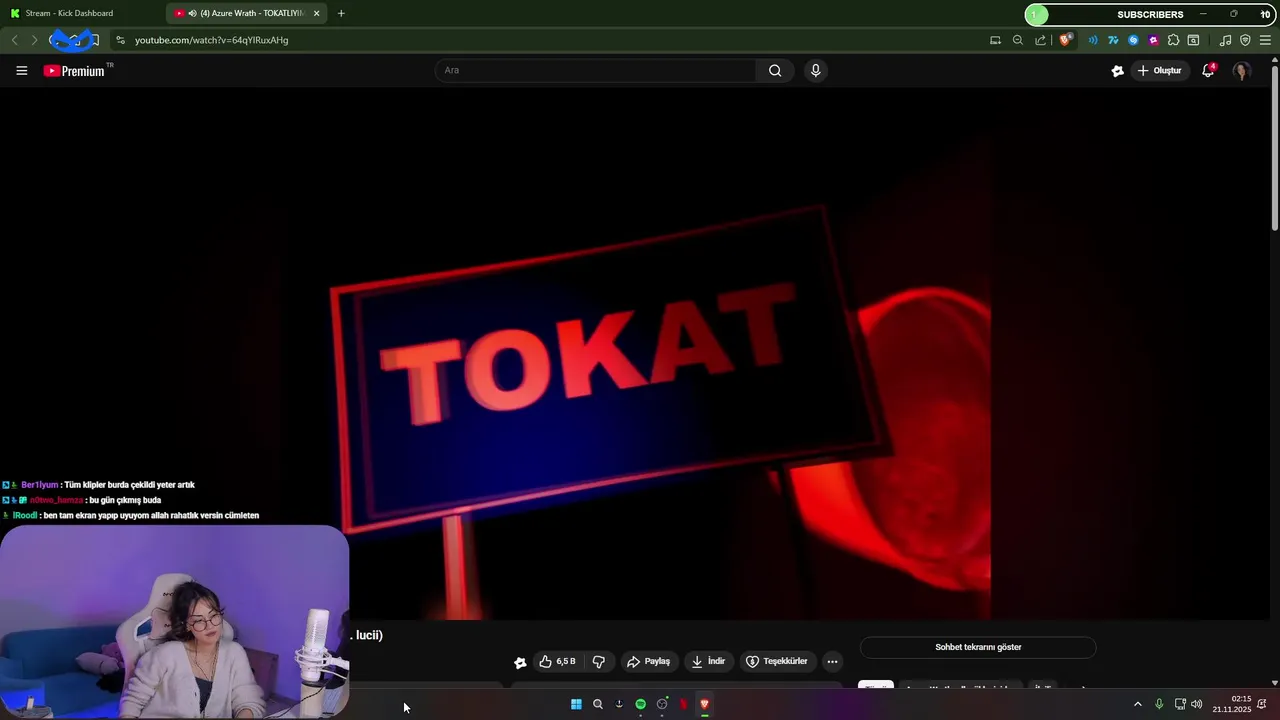Dislike the video with thumbs-down icon
Image resolution: width=1280 pixels, height=720 pixels.
(x=599, y=661)
